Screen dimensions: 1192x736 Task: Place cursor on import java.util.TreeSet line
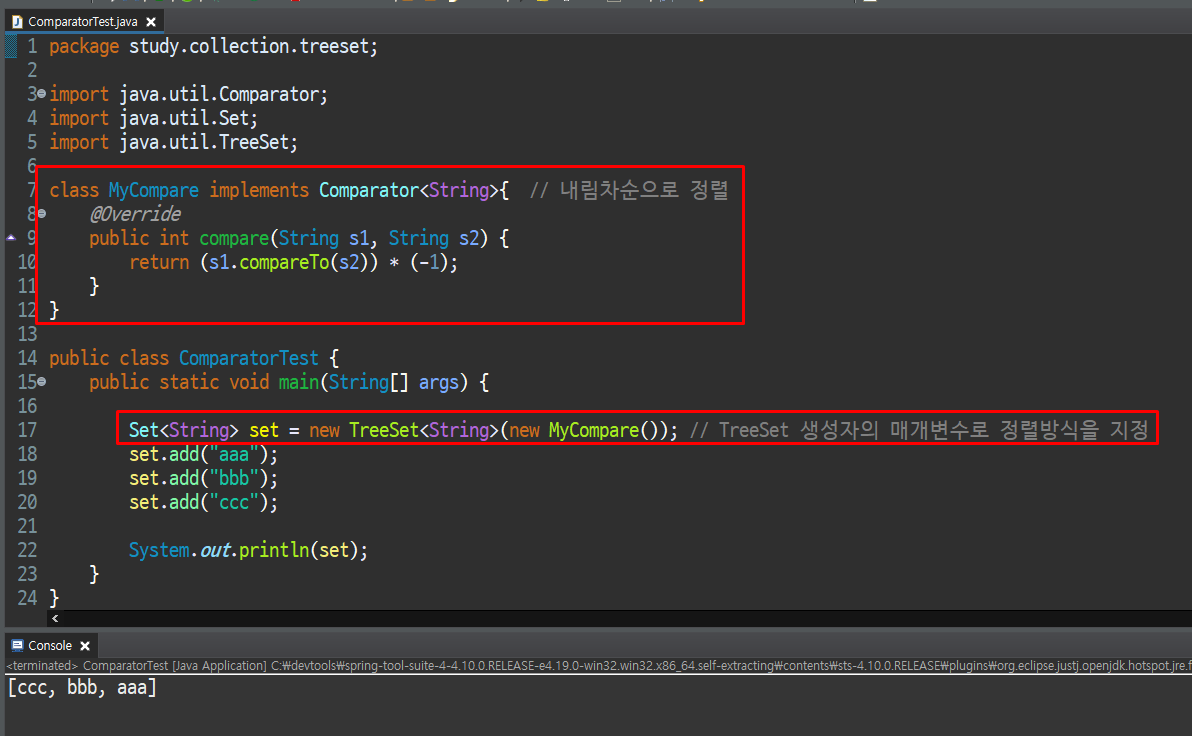click(173, 142)
